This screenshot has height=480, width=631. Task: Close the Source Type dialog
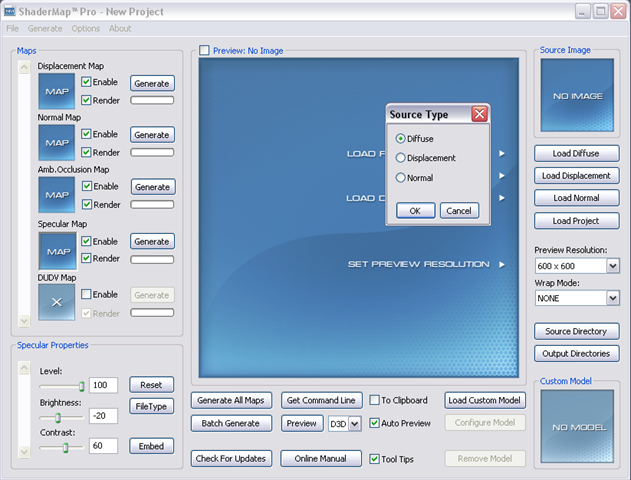pyautogui.click(x=479, y=114)
